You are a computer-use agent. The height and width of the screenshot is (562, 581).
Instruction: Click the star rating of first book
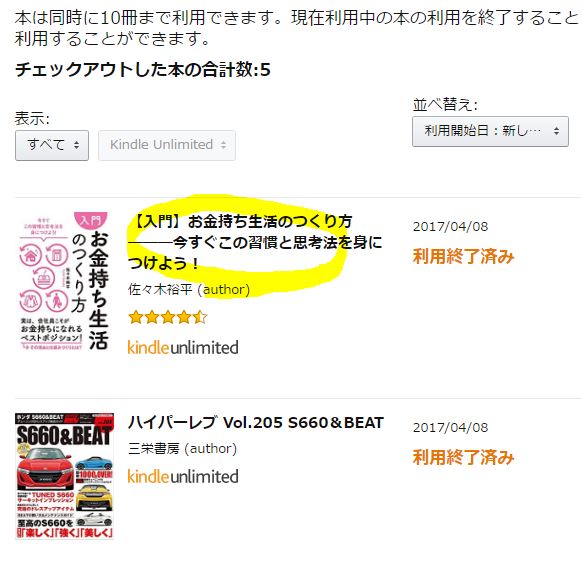coord(167,317)
